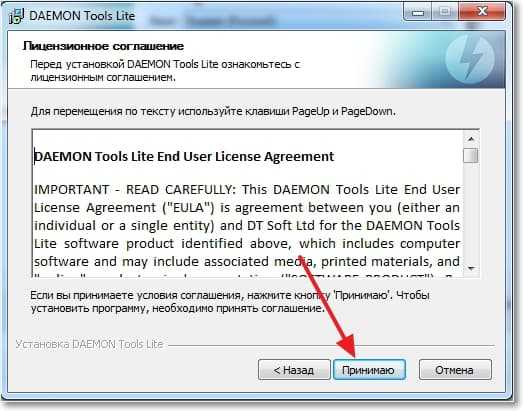Image resolution: width=523 pixels, height=411 pixels.
Task: Click the 'Лицензионное соглашение' header title
Action: pyautogui.click(x=103, y=46)
